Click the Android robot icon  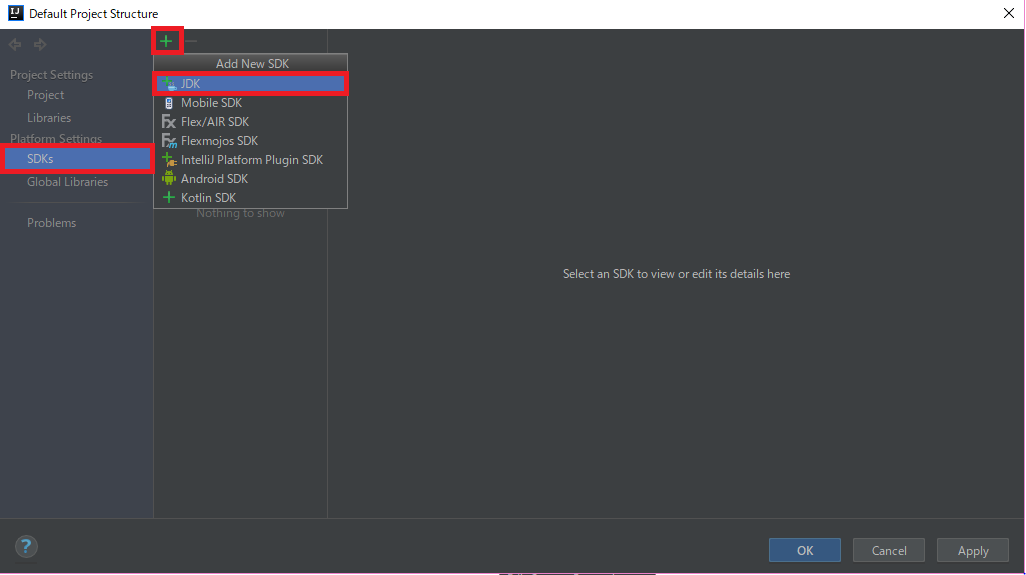coord(169,179)
